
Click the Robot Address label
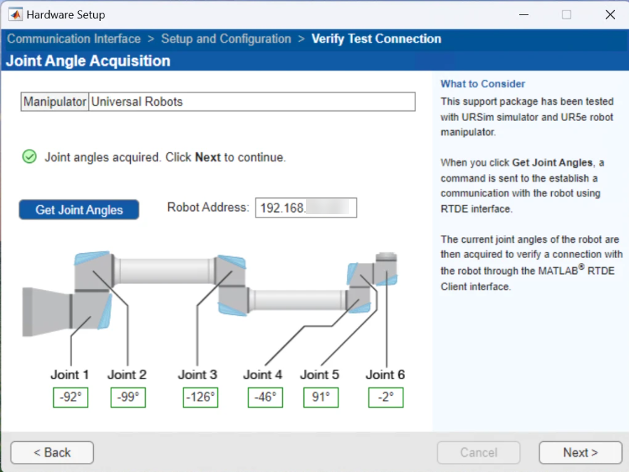pyautogui.click(x=208, y=207)
